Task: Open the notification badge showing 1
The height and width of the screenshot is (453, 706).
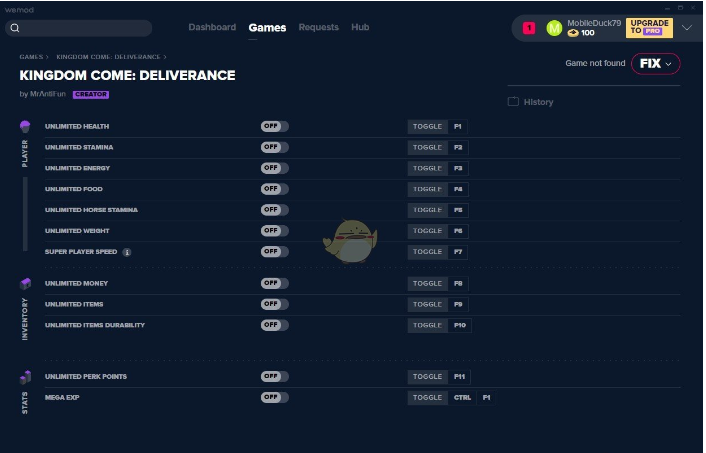Action: click(x=529, y=28)
